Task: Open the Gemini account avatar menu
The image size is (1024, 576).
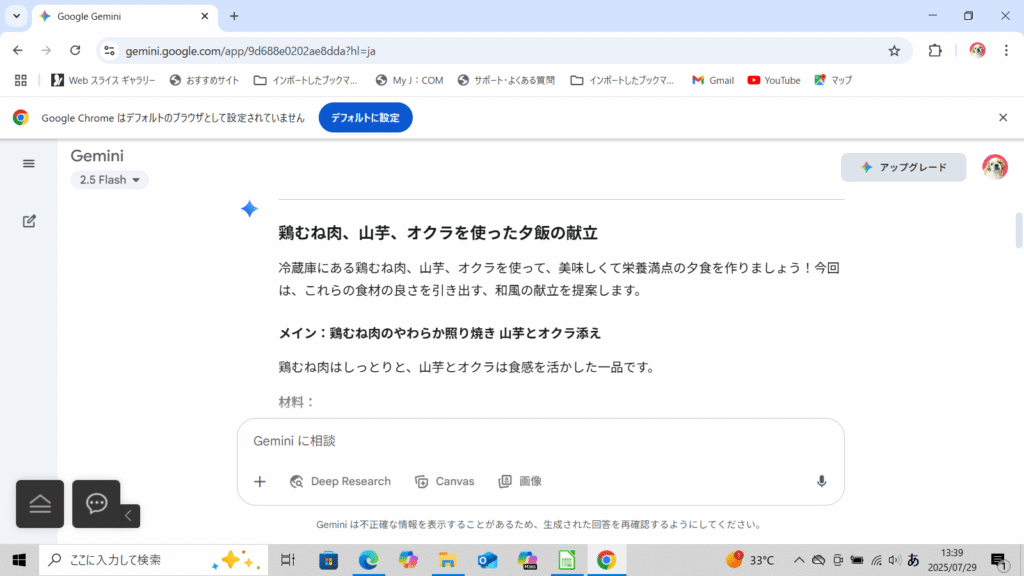Action: coord(995,167)
